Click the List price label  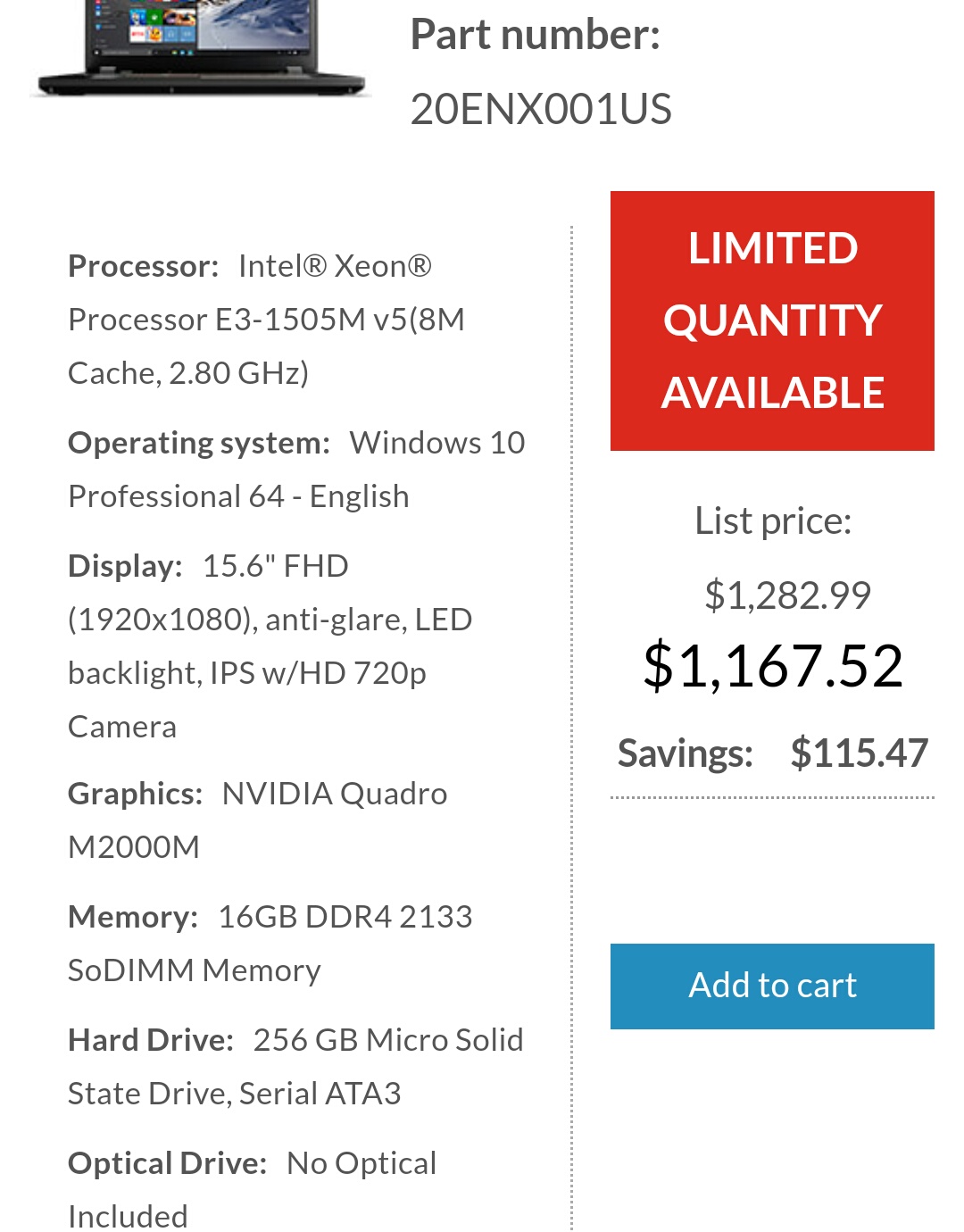click(773, 521)
